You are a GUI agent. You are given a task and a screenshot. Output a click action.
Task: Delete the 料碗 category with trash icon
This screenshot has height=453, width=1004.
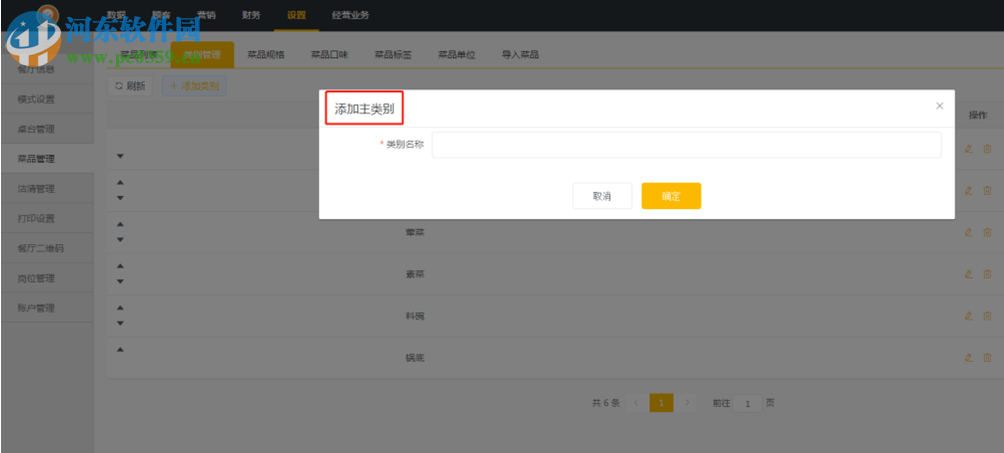pyautogui.click(x=987, y=315)
